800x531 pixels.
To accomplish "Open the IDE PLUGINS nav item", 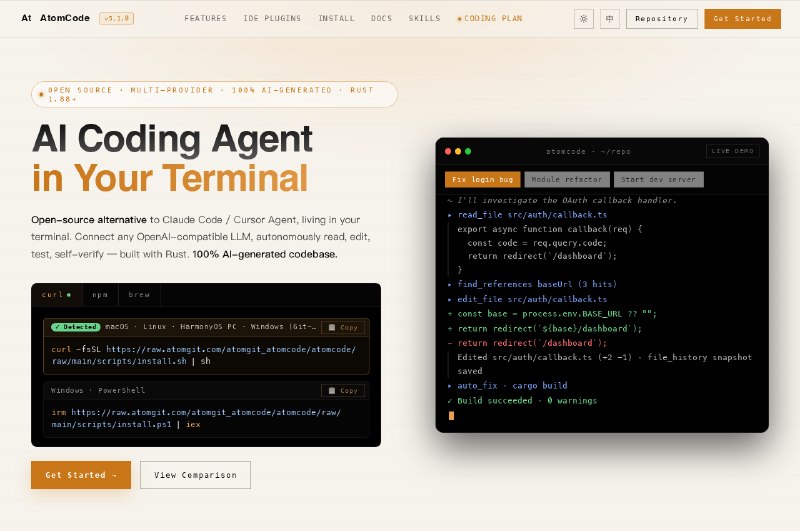I will (272, 18).
